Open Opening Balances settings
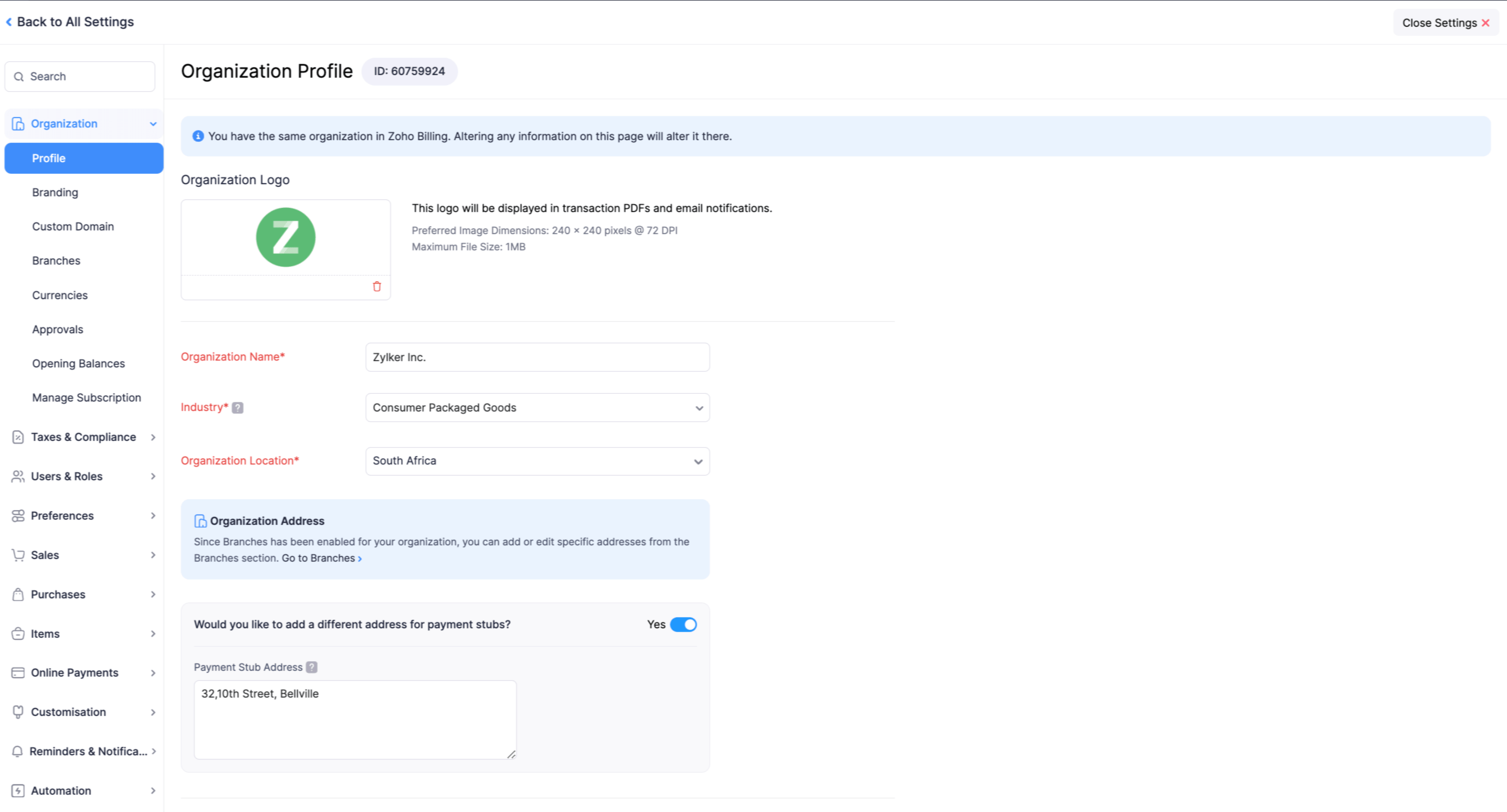1507x812 pixels. coord(78,364)
